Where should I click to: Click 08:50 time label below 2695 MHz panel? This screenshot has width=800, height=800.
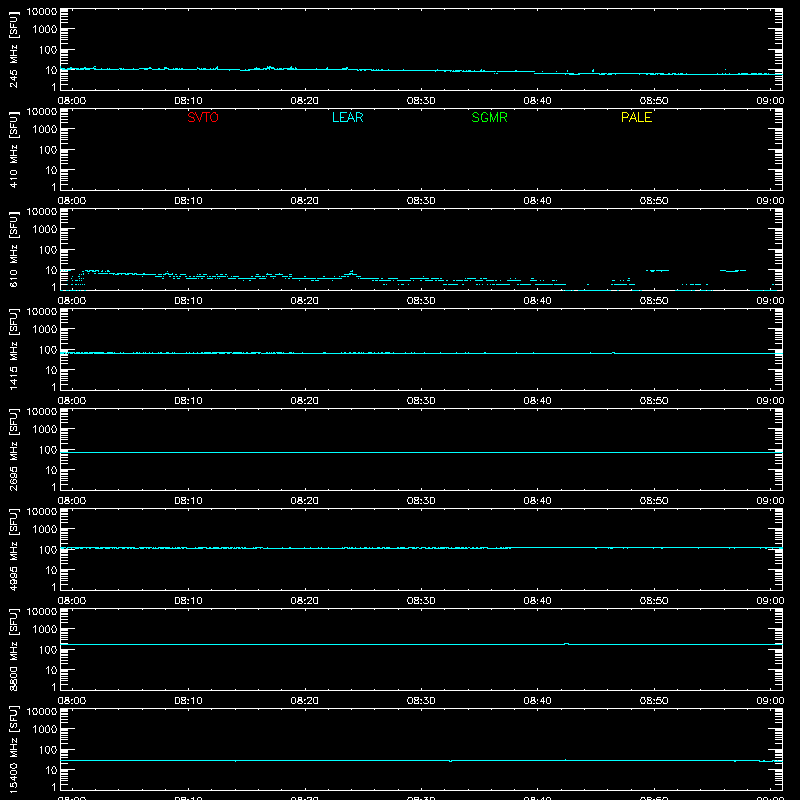(x=654, y=501)
